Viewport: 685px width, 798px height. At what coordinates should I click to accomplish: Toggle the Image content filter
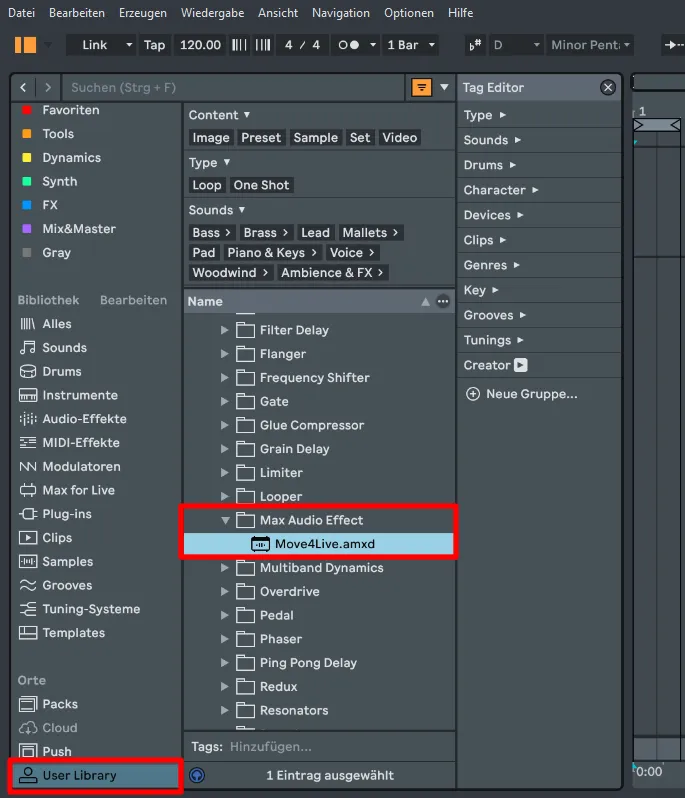pyautogui.click(x=211, y=137)
